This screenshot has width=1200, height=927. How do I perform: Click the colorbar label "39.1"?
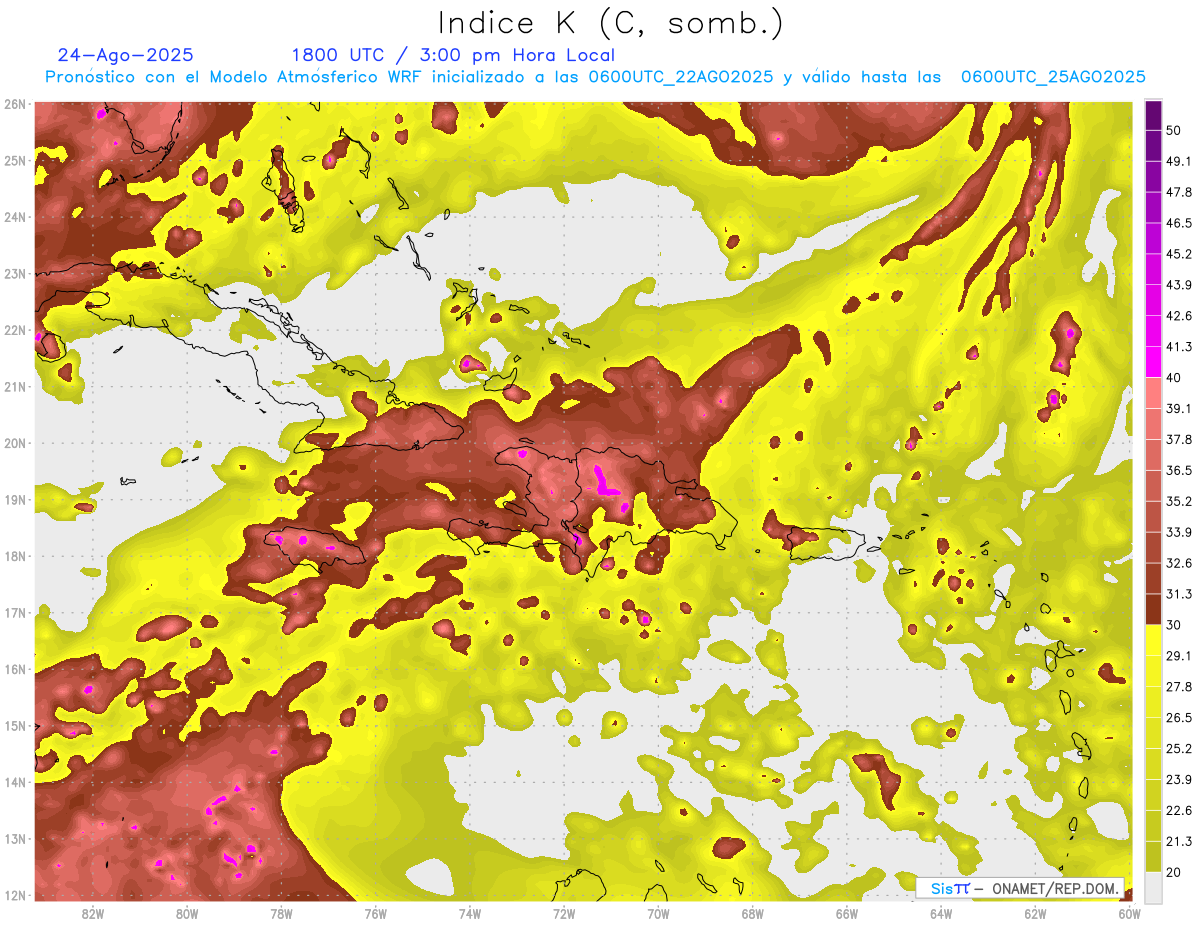(1178, 409)
